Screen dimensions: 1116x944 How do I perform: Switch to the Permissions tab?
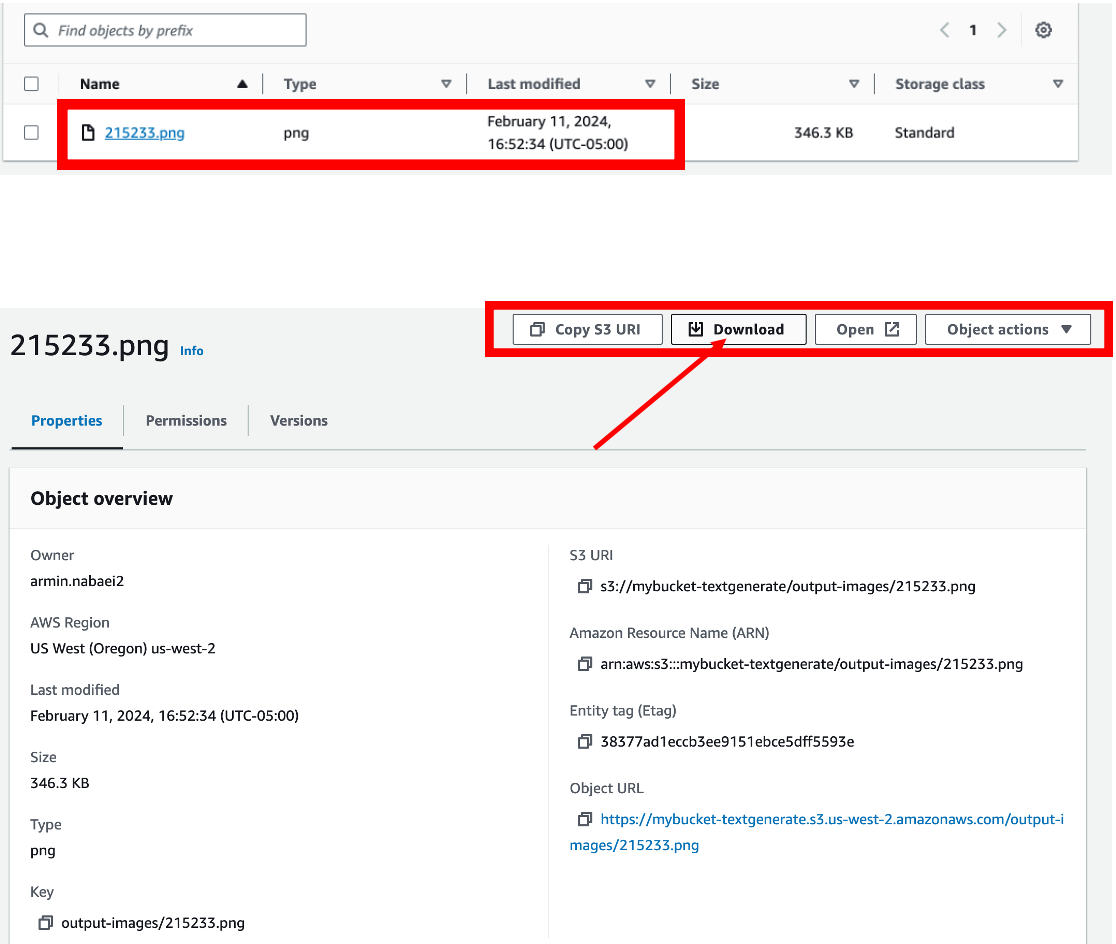(186, 421)
